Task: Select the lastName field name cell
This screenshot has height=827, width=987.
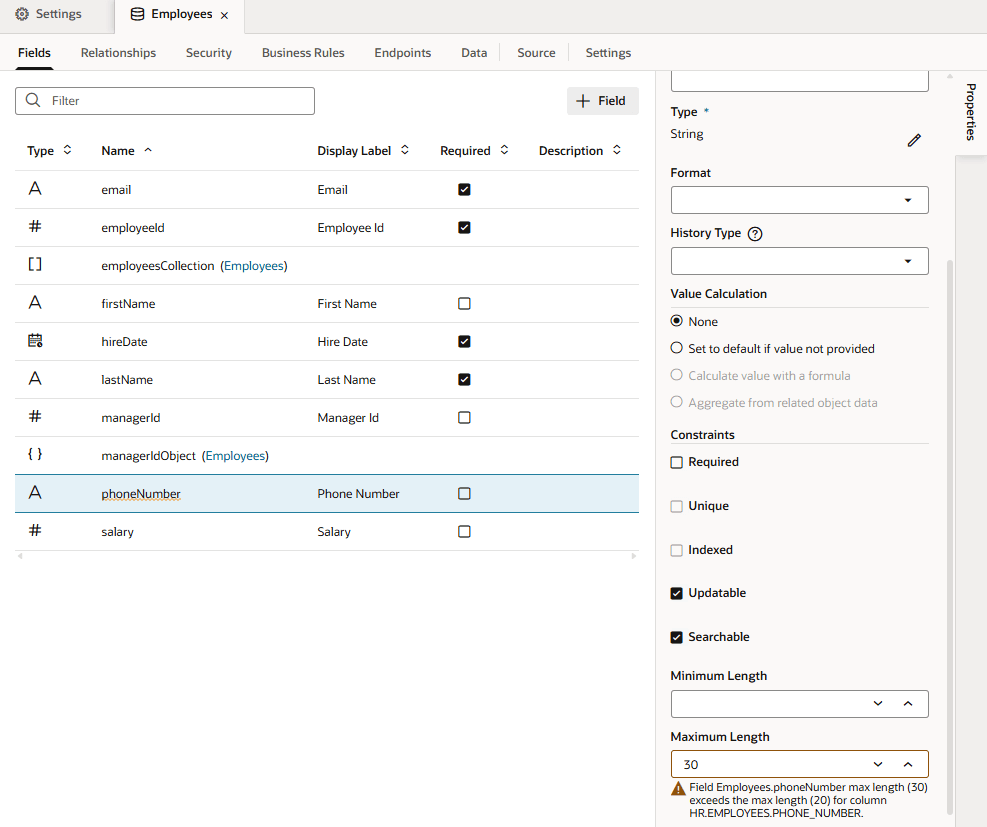Action: pyautogui.click(x=127, y=380)
